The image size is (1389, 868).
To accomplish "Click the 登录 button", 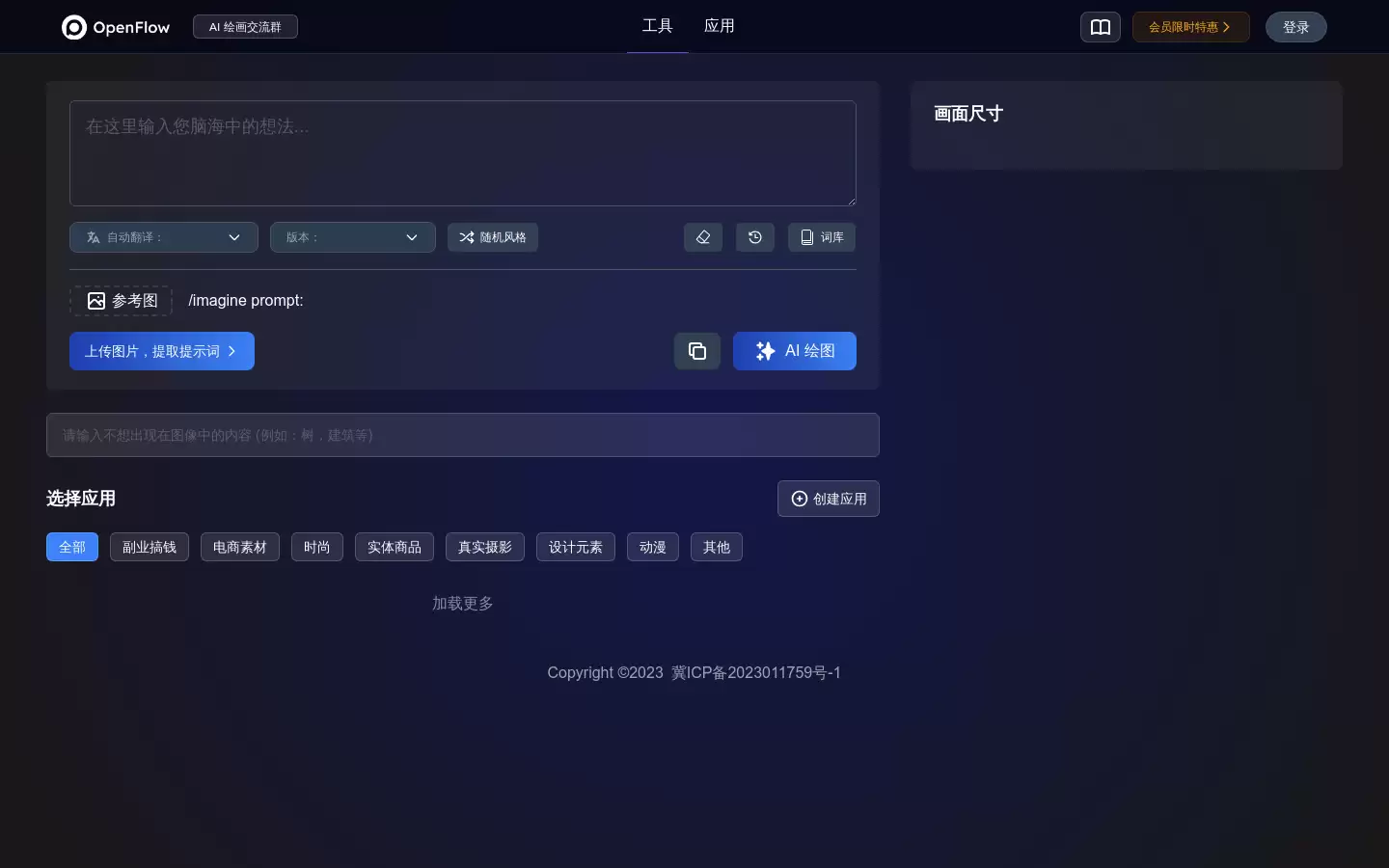I will [x=1296, y=27].
